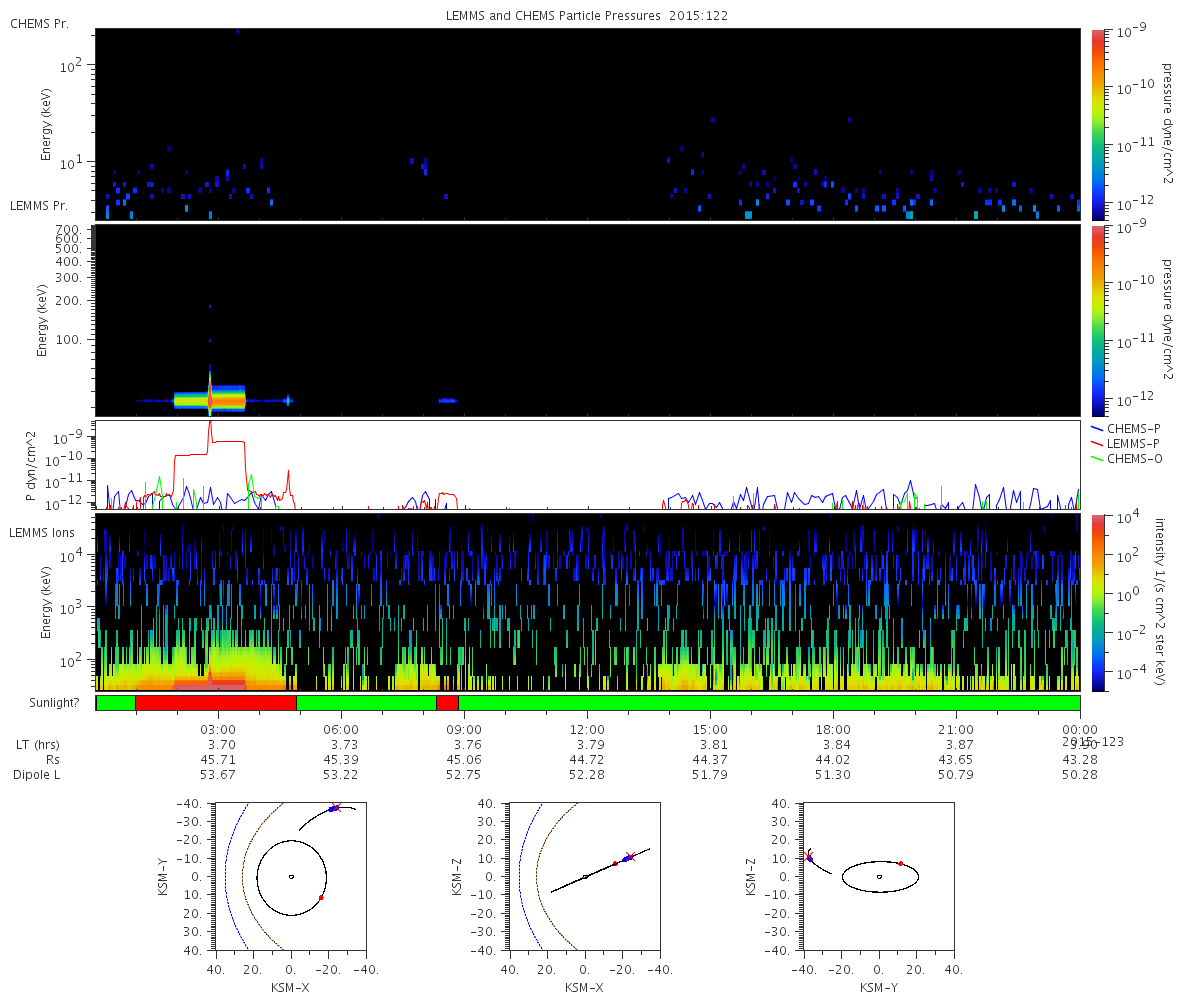The image size is (1200, 1000).
Task: Click the first long red segment in Sunlight bar
Action: point(216,703)
